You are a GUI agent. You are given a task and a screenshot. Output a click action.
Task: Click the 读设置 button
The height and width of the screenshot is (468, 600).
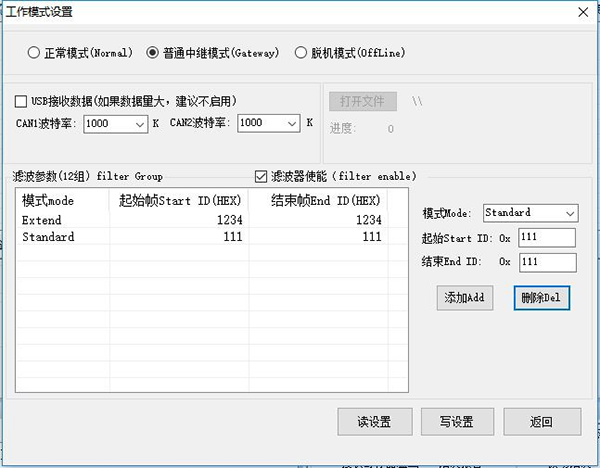click(372, 421)
